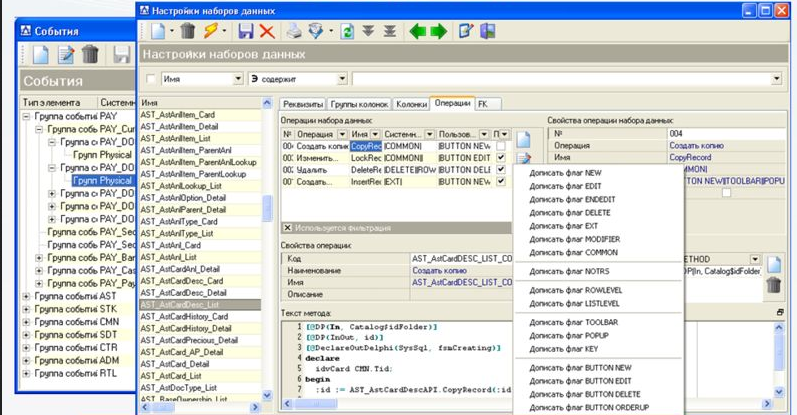Refresh data with the green arrows document icon
The image size is (797, 415).
pos(348,31)
